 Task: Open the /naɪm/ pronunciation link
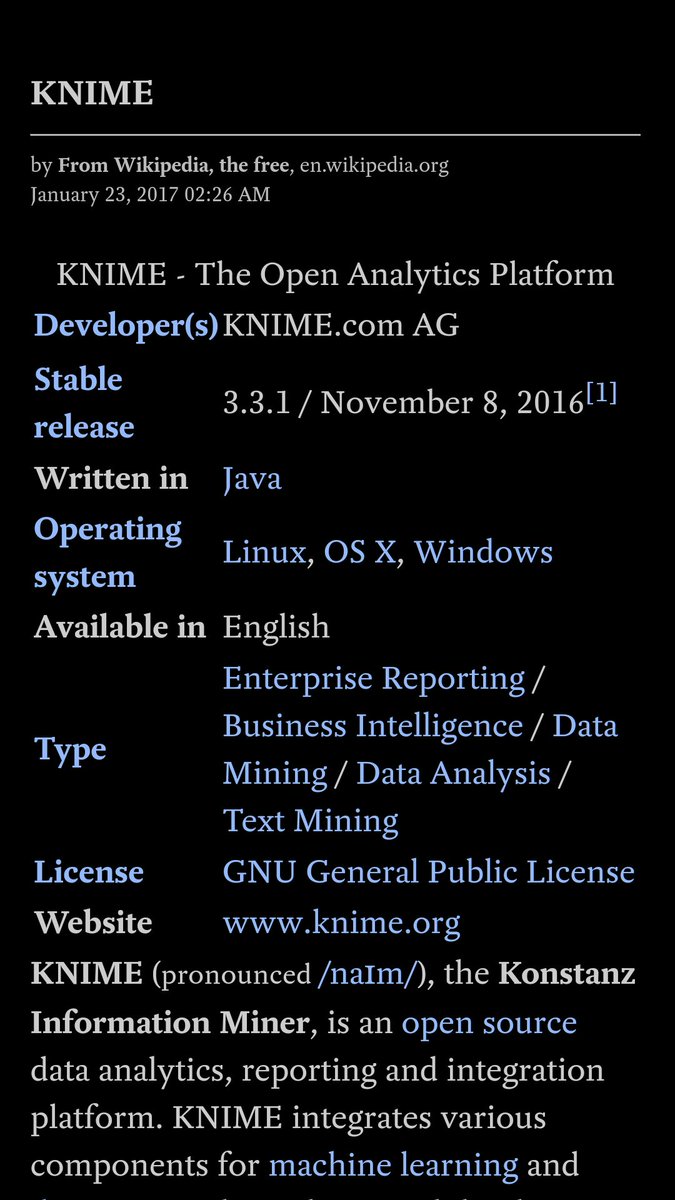[366, 975]
